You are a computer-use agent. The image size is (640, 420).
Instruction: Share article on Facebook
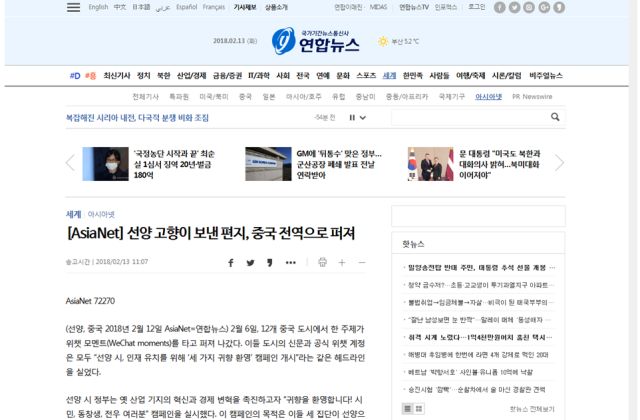pos(231,262)
